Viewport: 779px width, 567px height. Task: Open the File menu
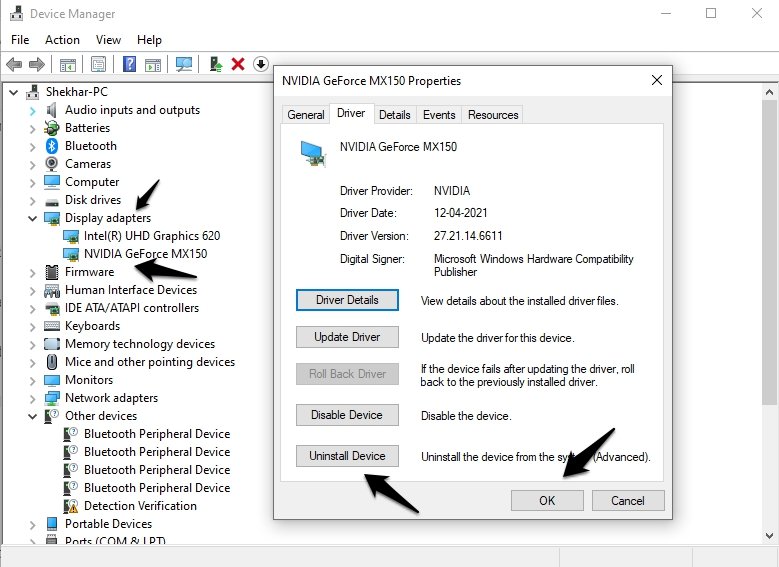coord(20,40)
